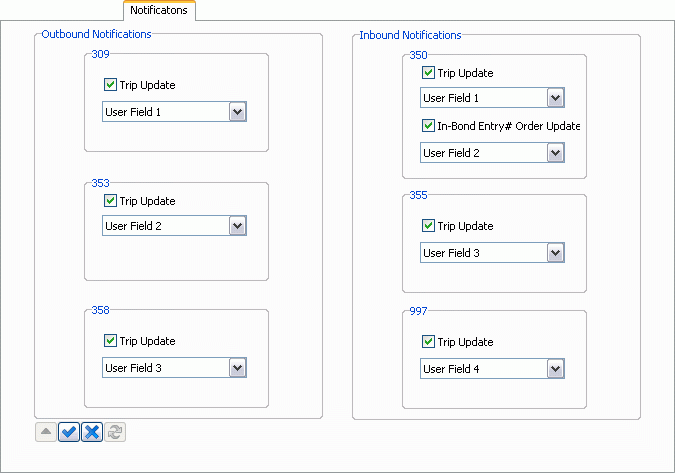This screenshot has width=675, height=473.
Task: Expand User Field 4 dropdown under 997
Action: [556, 369]
